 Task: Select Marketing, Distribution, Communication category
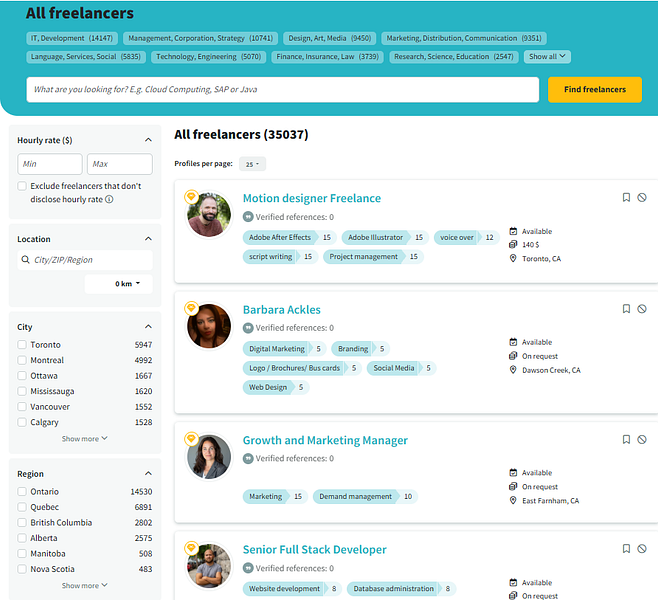pyautogui.click(x=464, y=38)
